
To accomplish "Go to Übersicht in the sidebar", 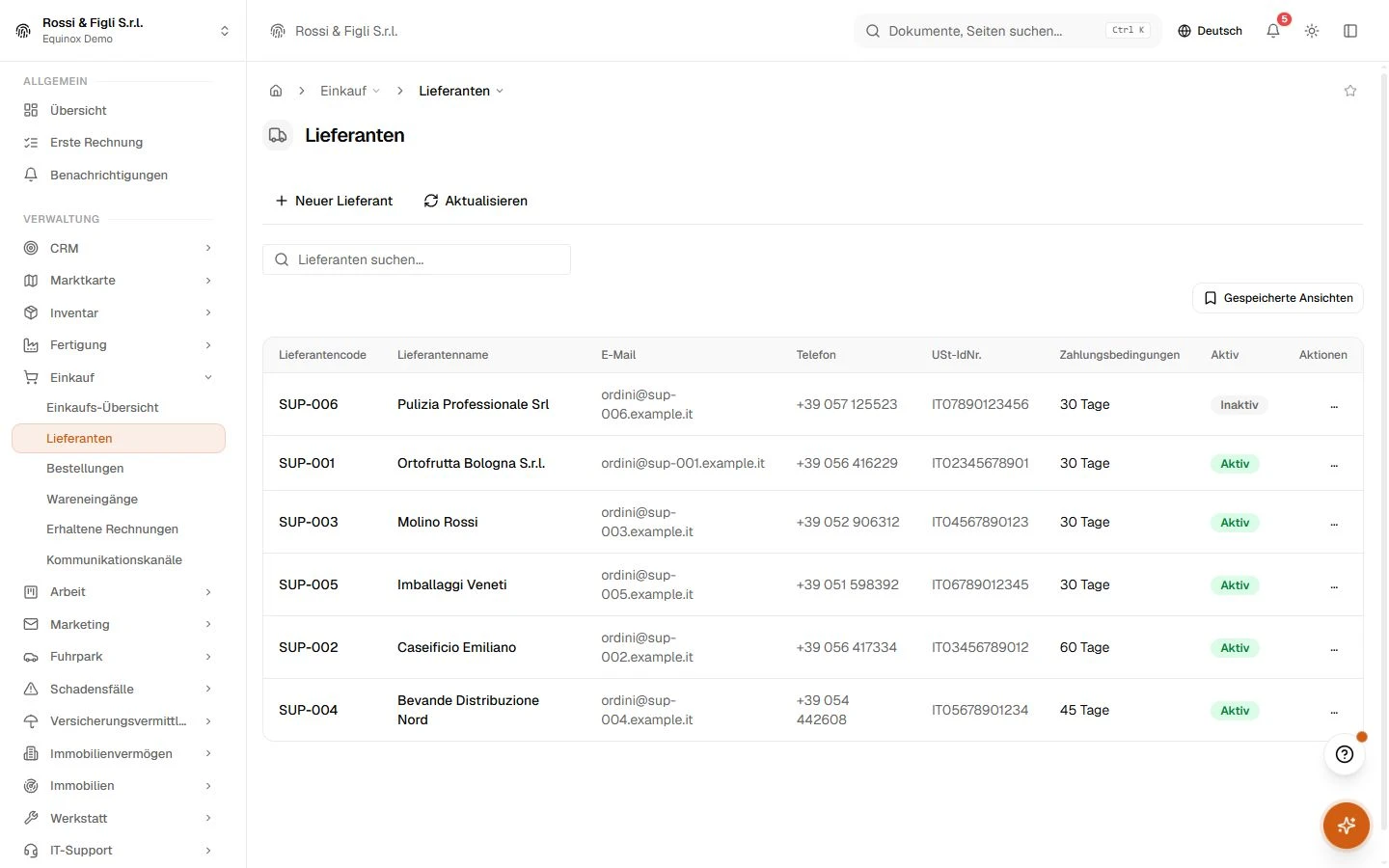I will 118,110.
